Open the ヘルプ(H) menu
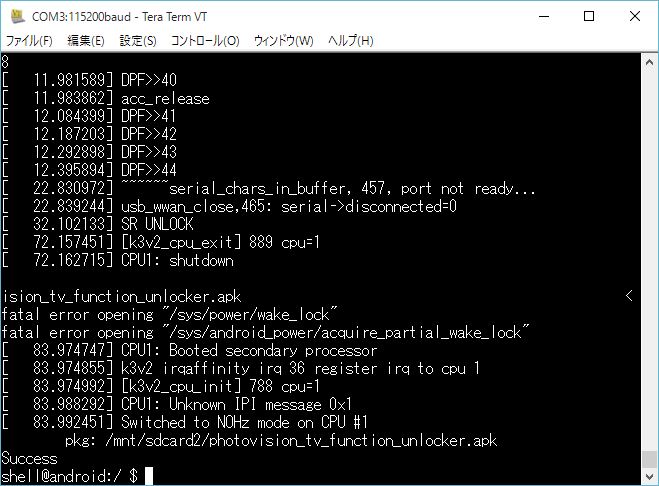This screenshot has width=659, height=486. (351, 41)
